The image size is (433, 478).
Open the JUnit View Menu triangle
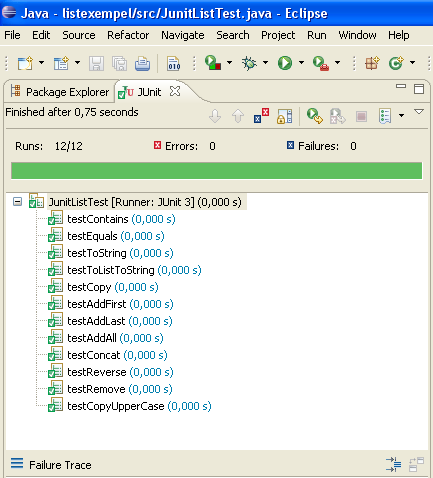419,112
